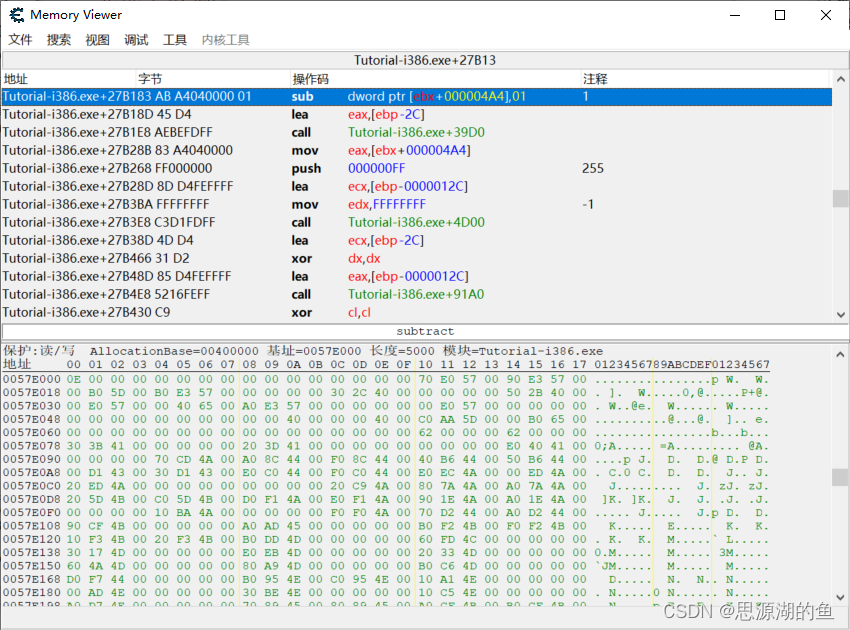The width and height of the screenshot is (850, 630).
Task: Click the subtract description bar
Action: point(425,331)
